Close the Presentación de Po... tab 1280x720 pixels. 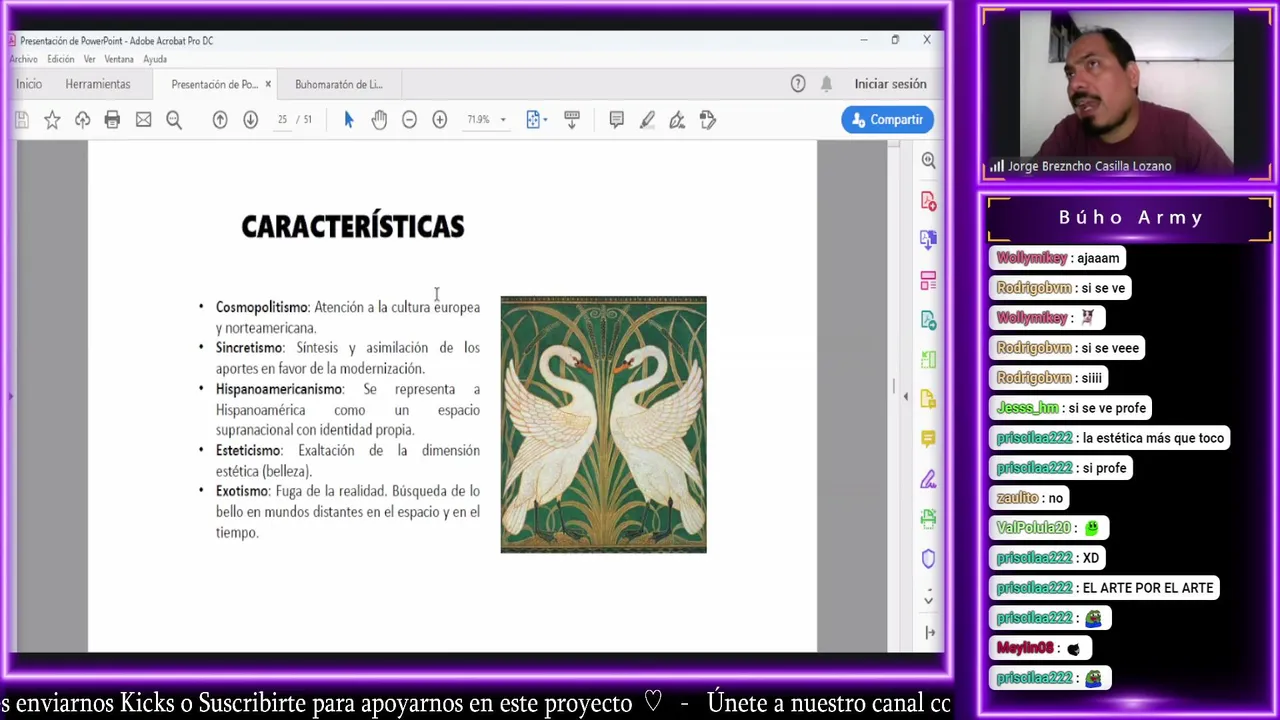[x=268, y=84]
